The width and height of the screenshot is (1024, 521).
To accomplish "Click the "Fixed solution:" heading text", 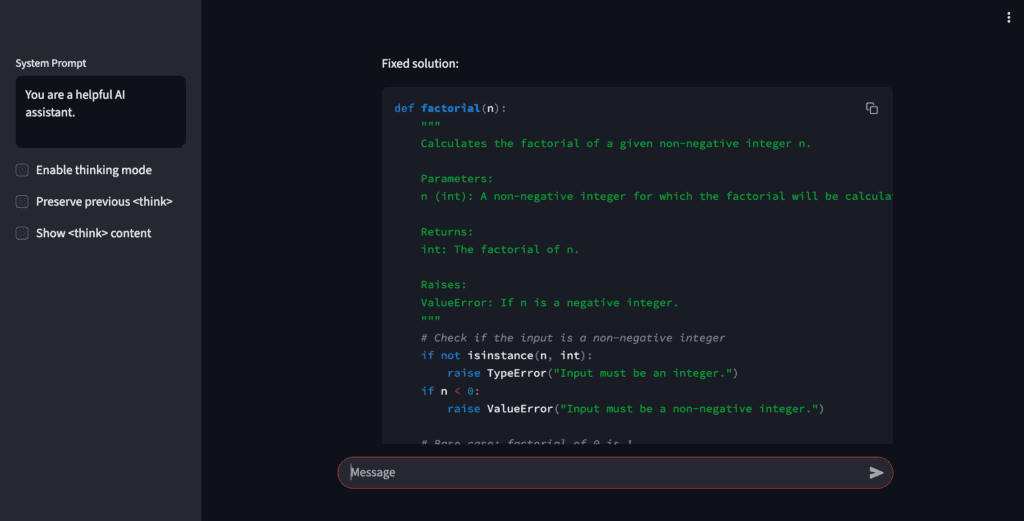I will pos(420,64).
